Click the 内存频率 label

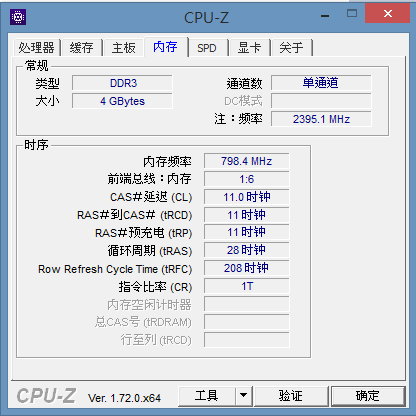coord(167,162)
